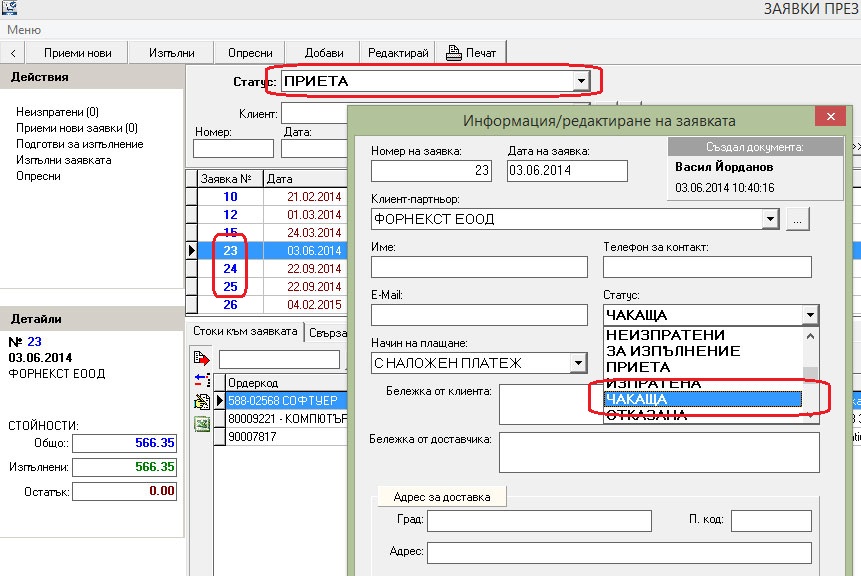Select Приеми нови заявки (0) action
Viewport: 861px width, 576px height.
(x=76, y=128)
